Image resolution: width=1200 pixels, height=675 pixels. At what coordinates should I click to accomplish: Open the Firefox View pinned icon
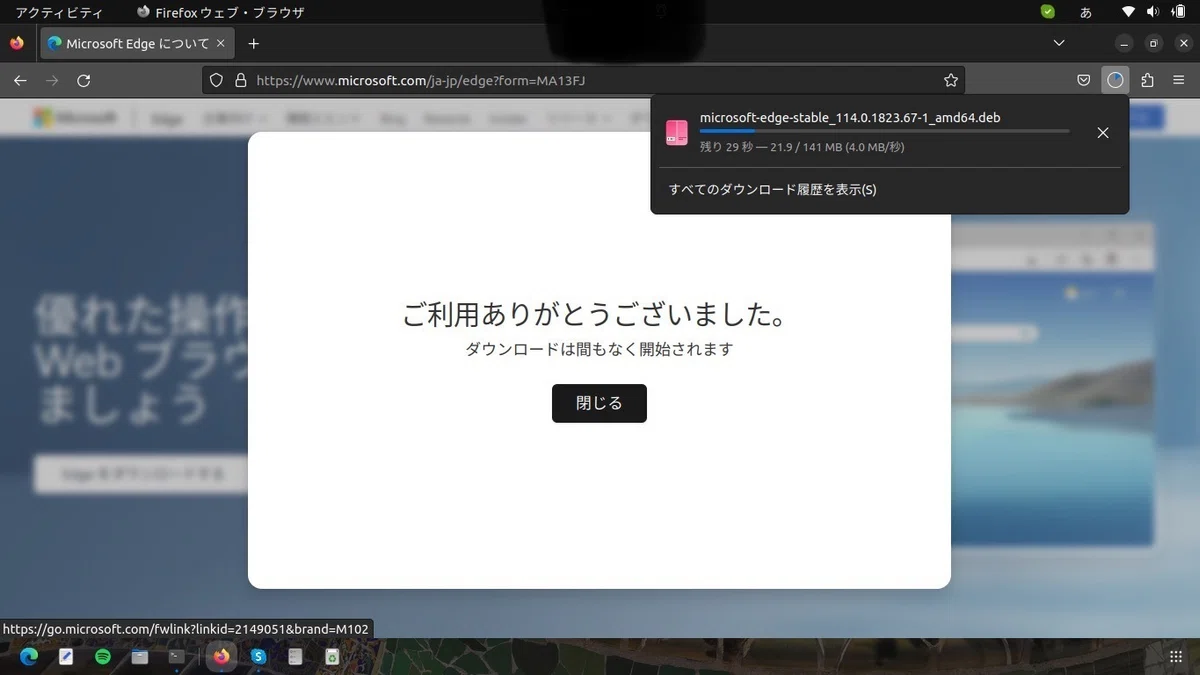click(x=17, y=44)
